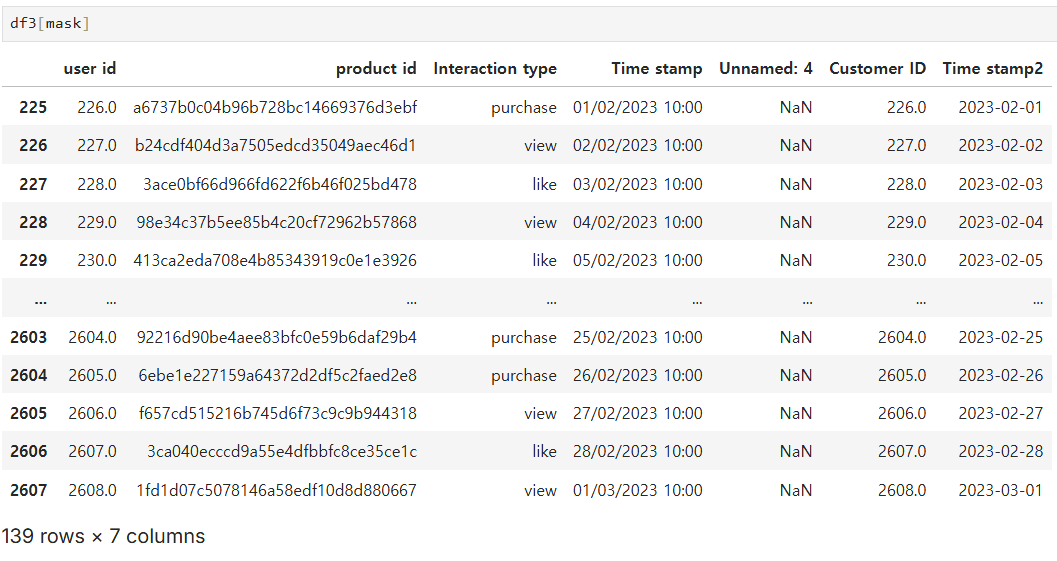
Task: Click product id a6737b0c04b96b728bc14669376d3ebf
Action: tap(275, 107)
